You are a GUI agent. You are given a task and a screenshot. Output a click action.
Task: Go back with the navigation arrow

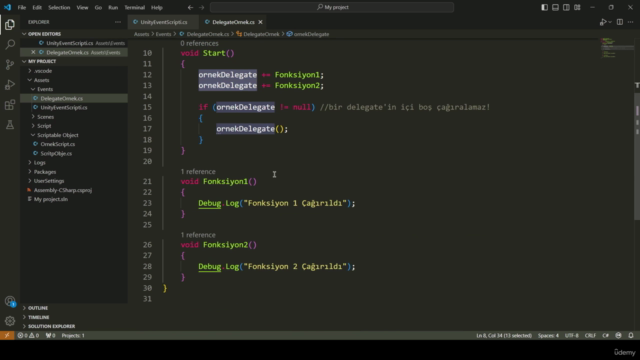[191, 7]
